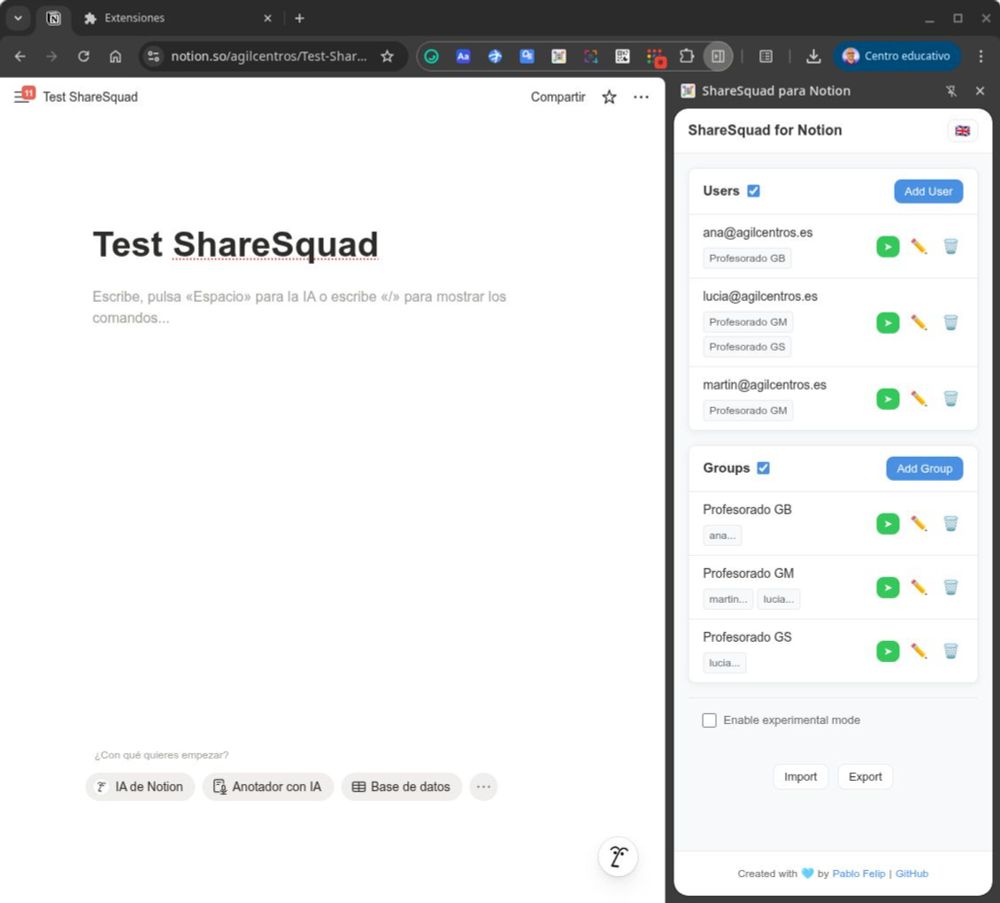Delete group Profesorado GB with trash icon
The width and height of the screenshot is (1000, 903).
(x=950, y=524)
